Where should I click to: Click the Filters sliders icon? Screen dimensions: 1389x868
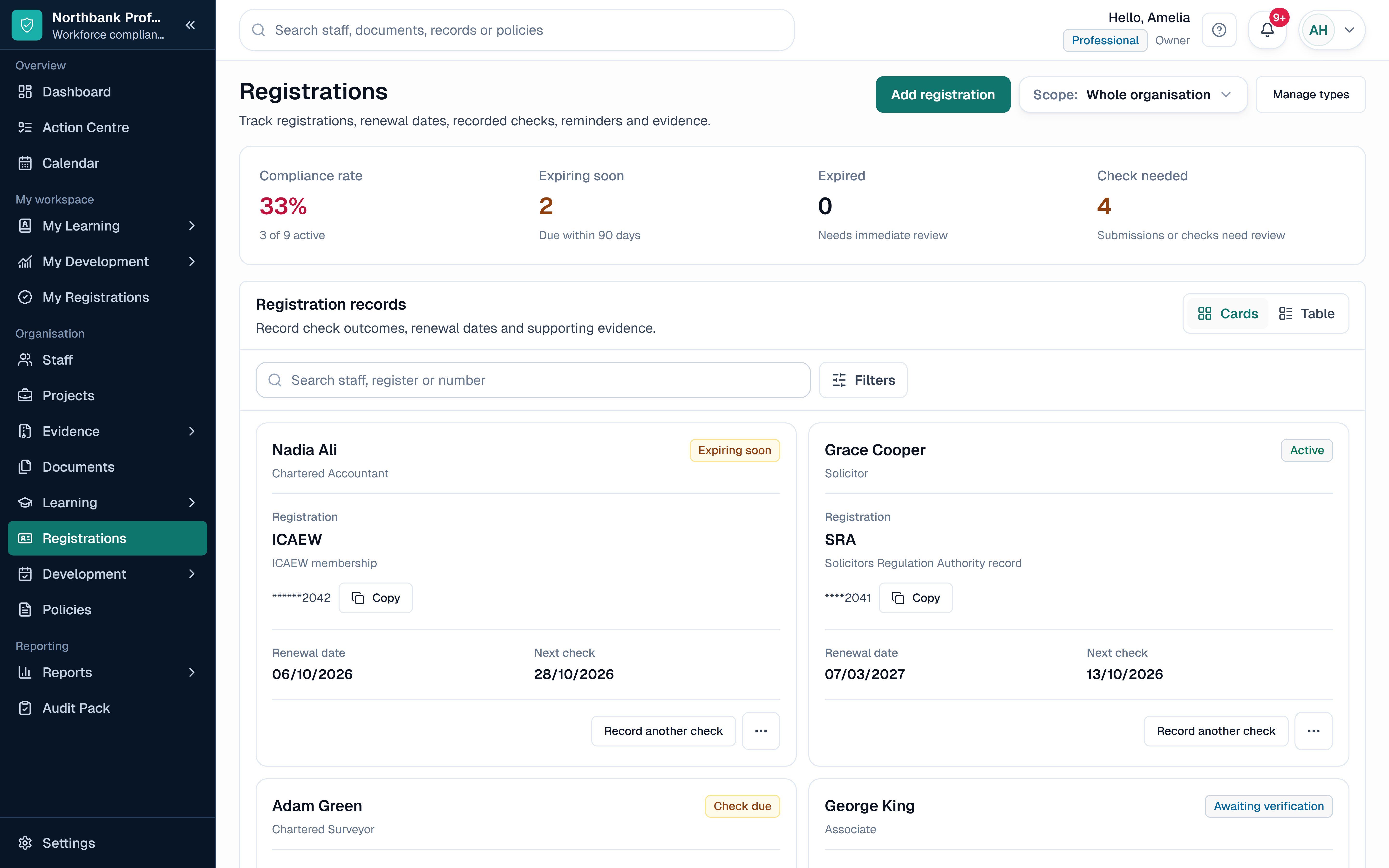(x=839, y=380)
